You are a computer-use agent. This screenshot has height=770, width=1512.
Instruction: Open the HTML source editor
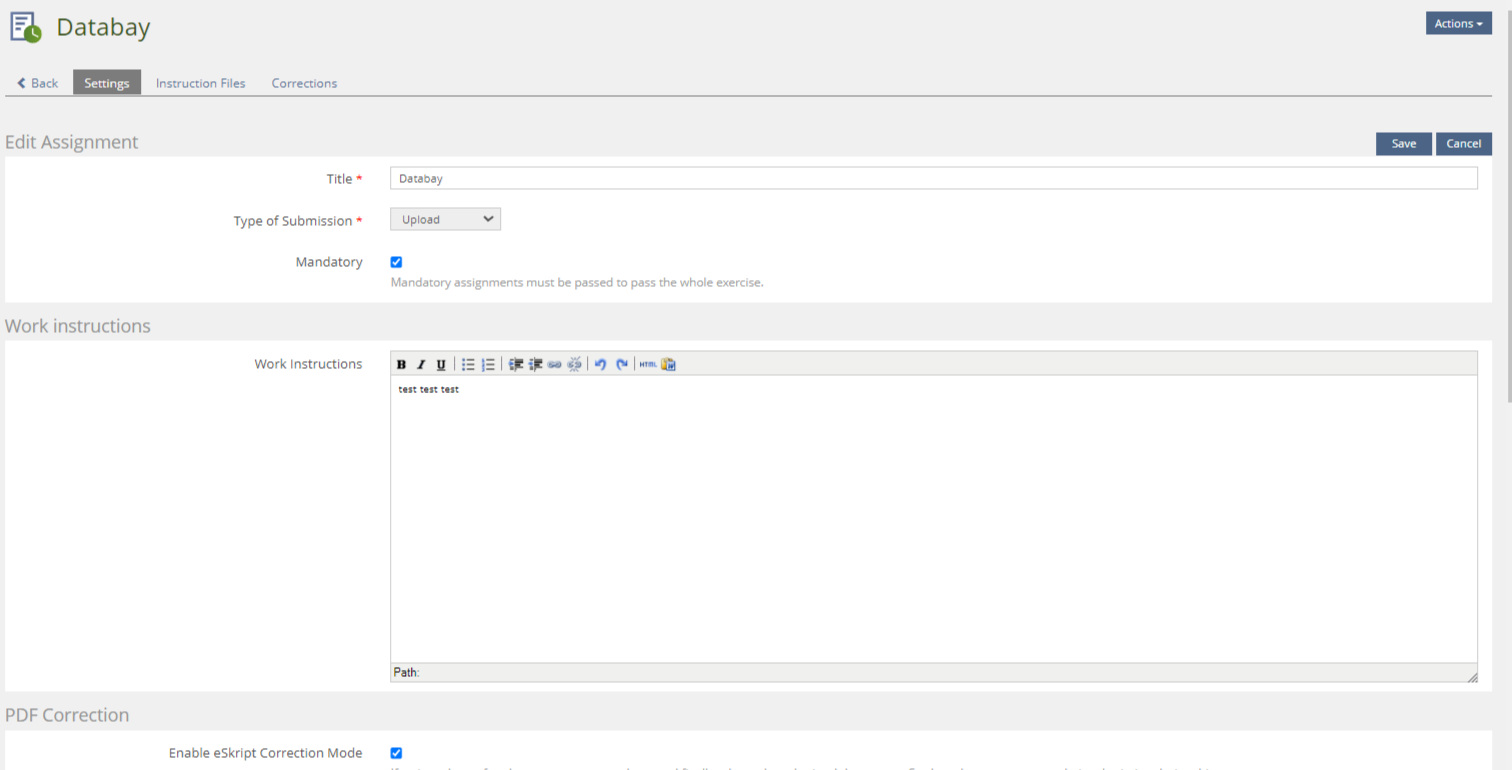tap(648, 365)
